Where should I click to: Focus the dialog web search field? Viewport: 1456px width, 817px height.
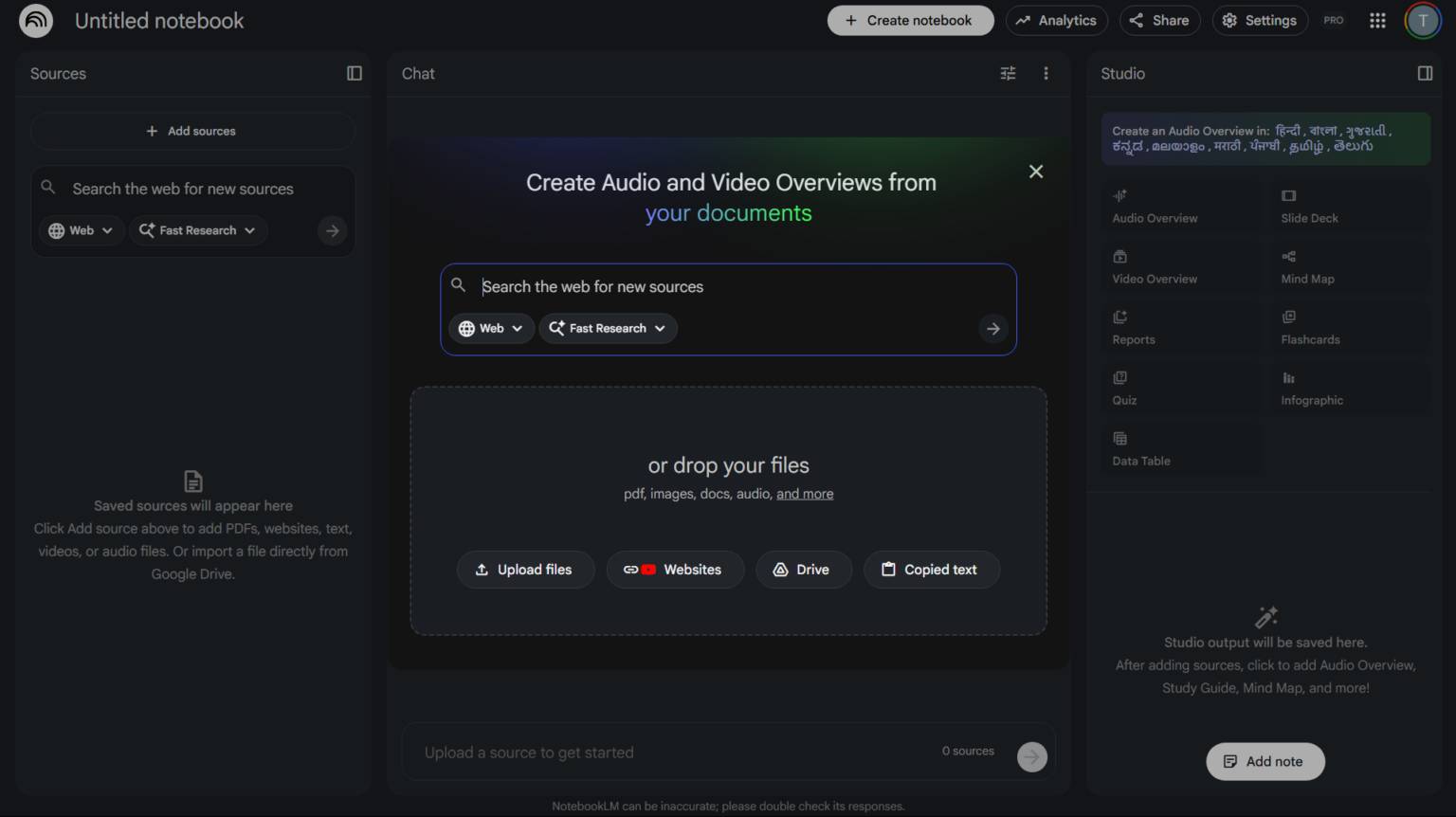coord(728,286)
